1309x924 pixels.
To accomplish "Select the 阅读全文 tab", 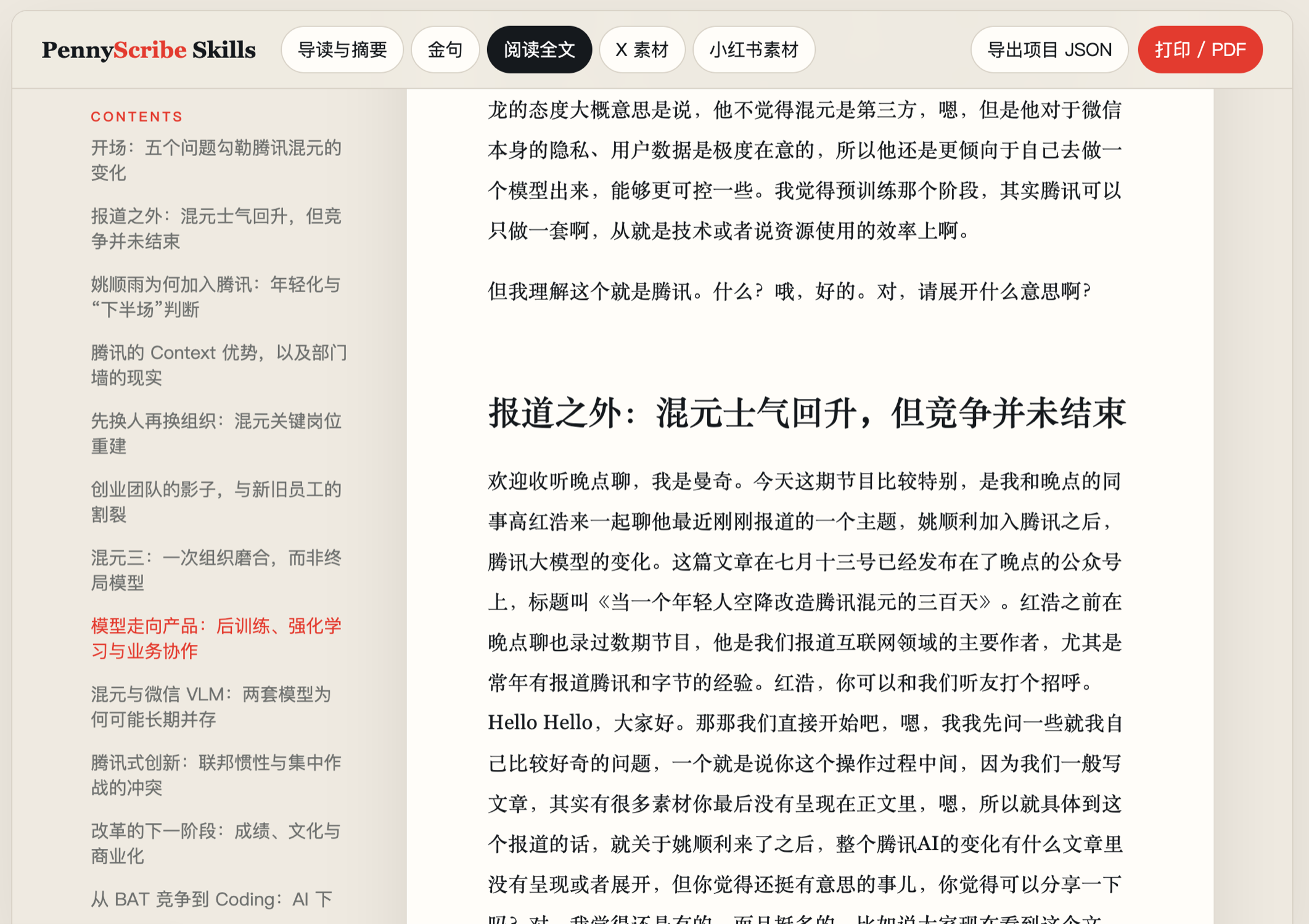I will [x=540, y=50].
